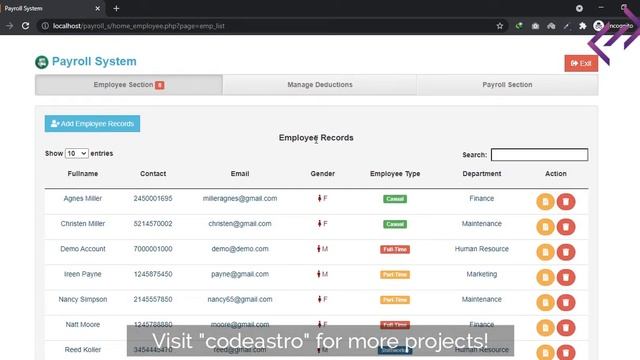
Task: Bookmark this page with the star
Action: 500,26
